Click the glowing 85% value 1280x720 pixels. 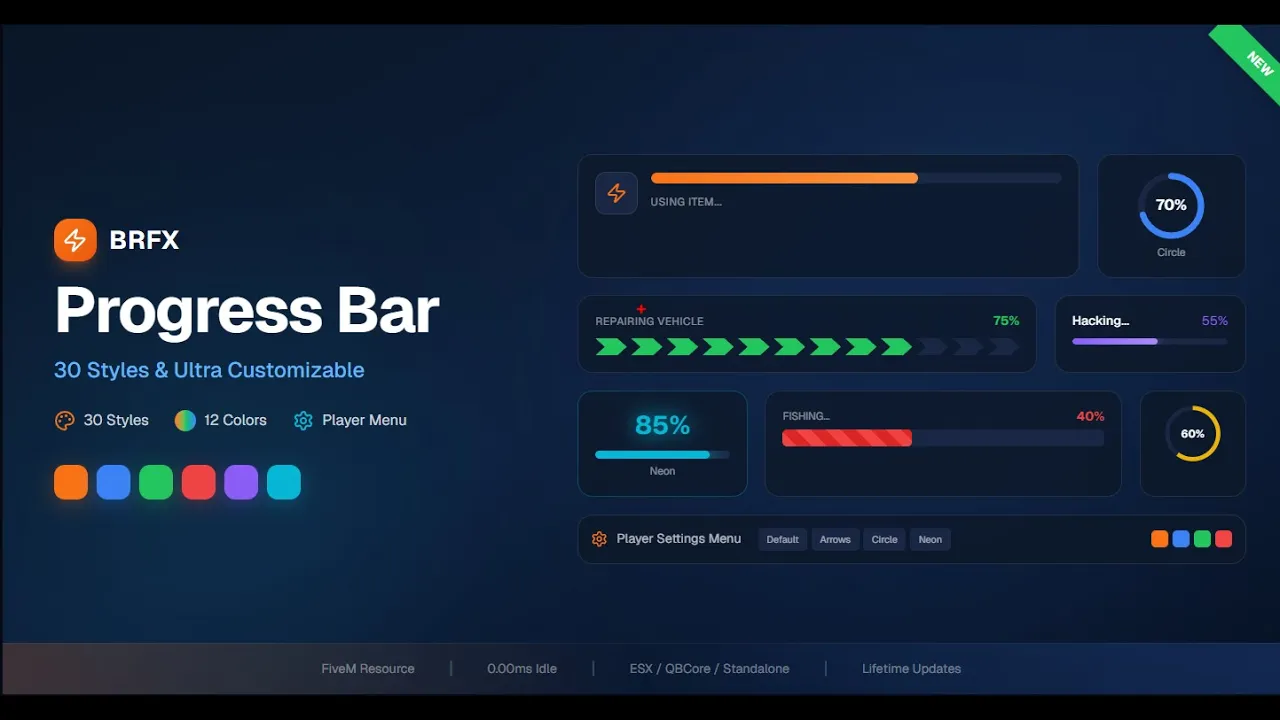662,426
